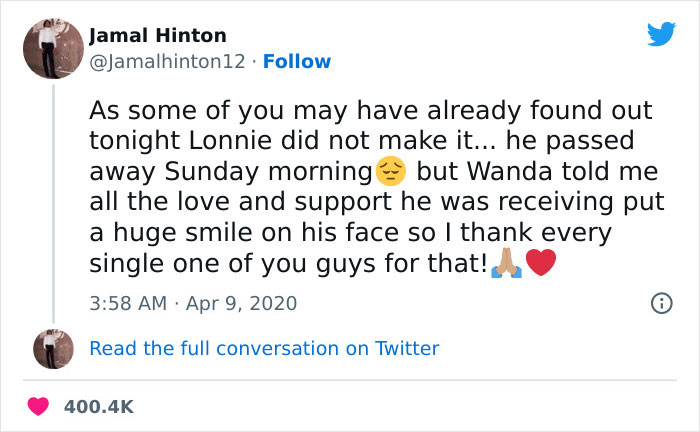Read the full conversation on Twitter
Viewport: 700px width, 432px height.
click(x=264, y=348)
